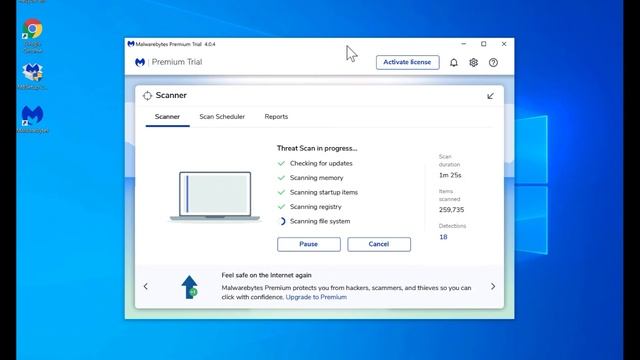Click 'Checking for updates' step
This screenshot has height=360, width=640.
pos(321,163)
